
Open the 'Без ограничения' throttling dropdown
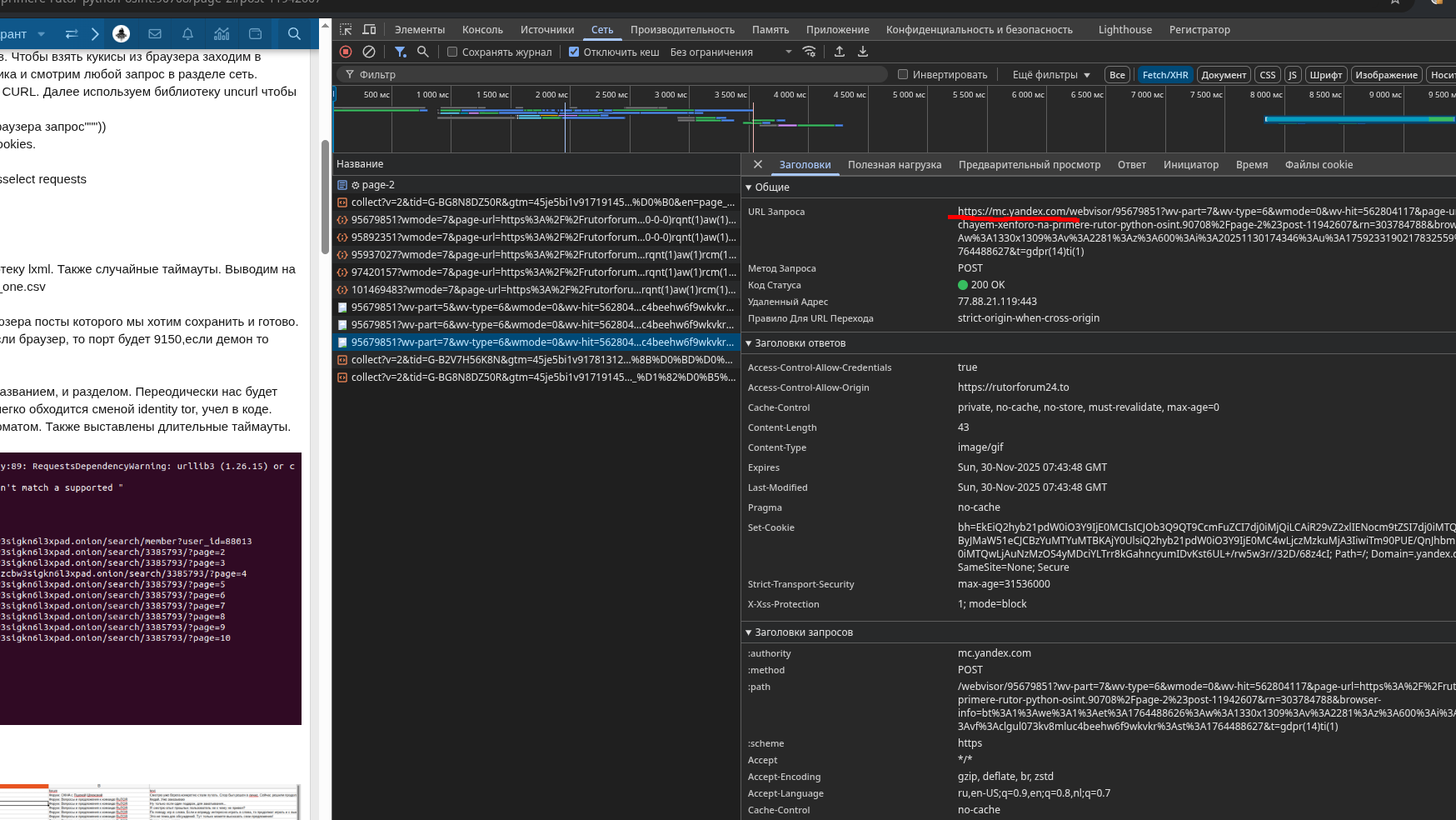click(x=730, y=52)
